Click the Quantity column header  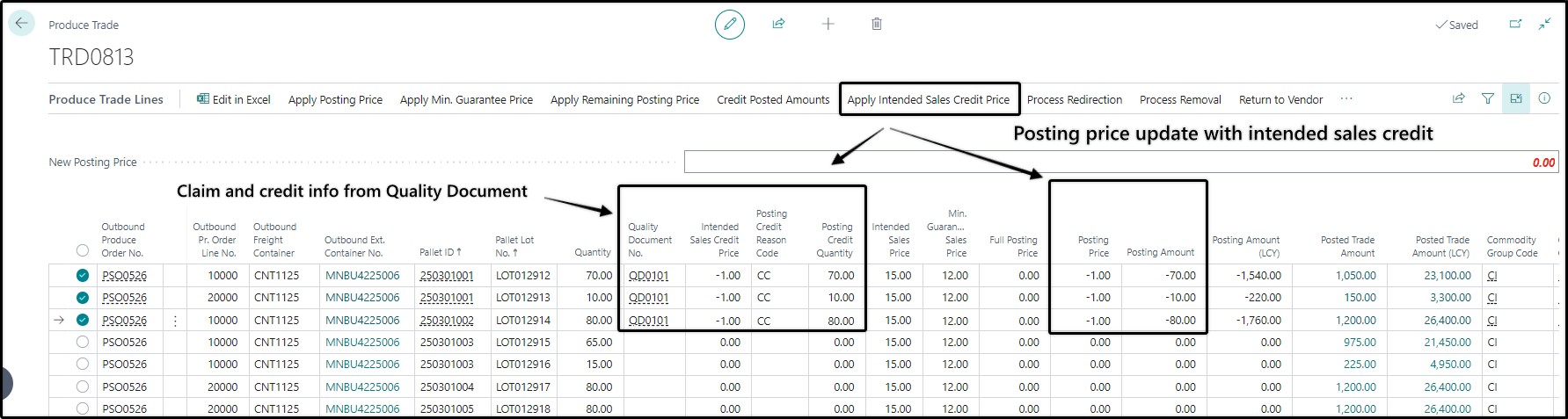593,252
